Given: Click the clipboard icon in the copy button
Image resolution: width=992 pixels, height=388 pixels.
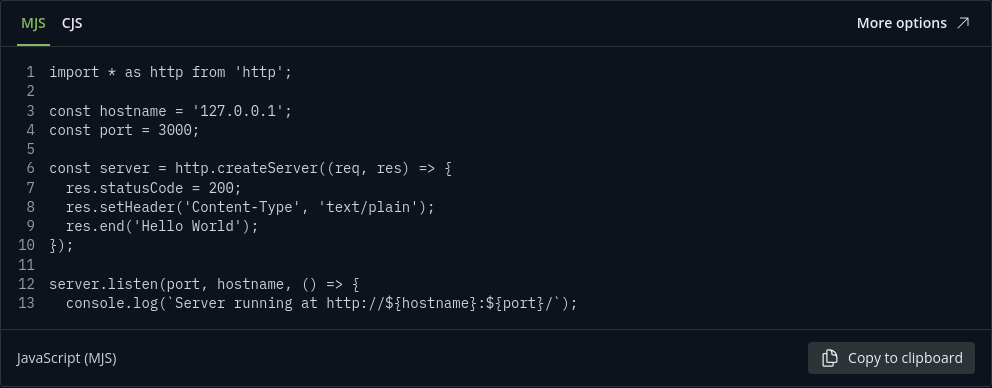Looking at the screenshot, I should tap(829, 358).
